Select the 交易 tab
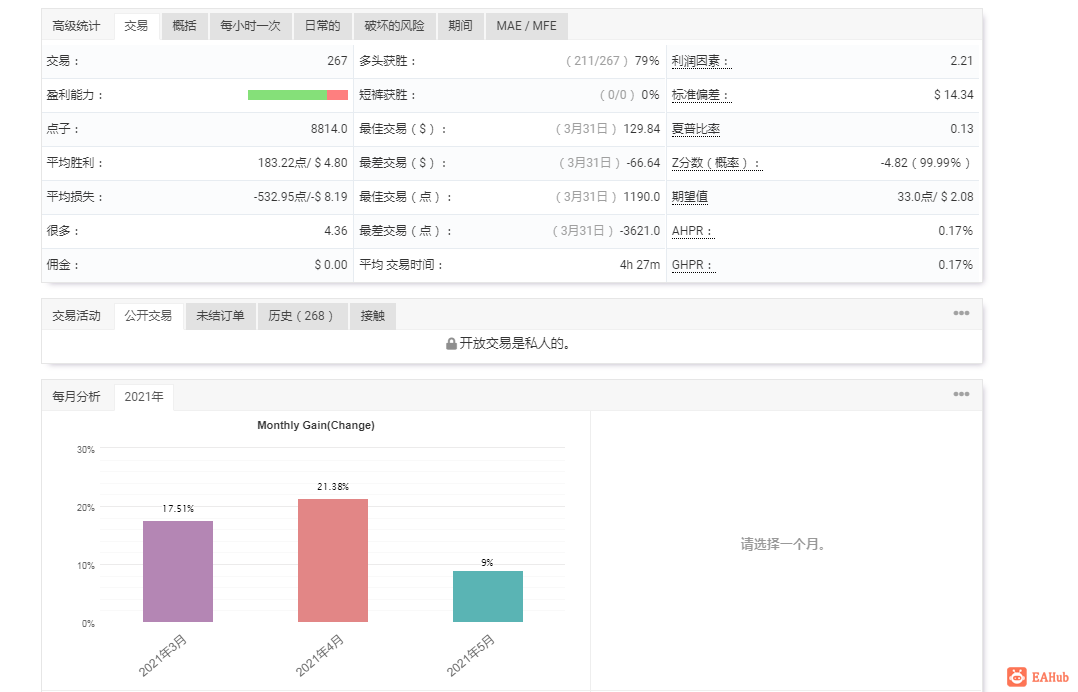The image size is (1078, 692). pyautogui.click(x=136, y=26)
